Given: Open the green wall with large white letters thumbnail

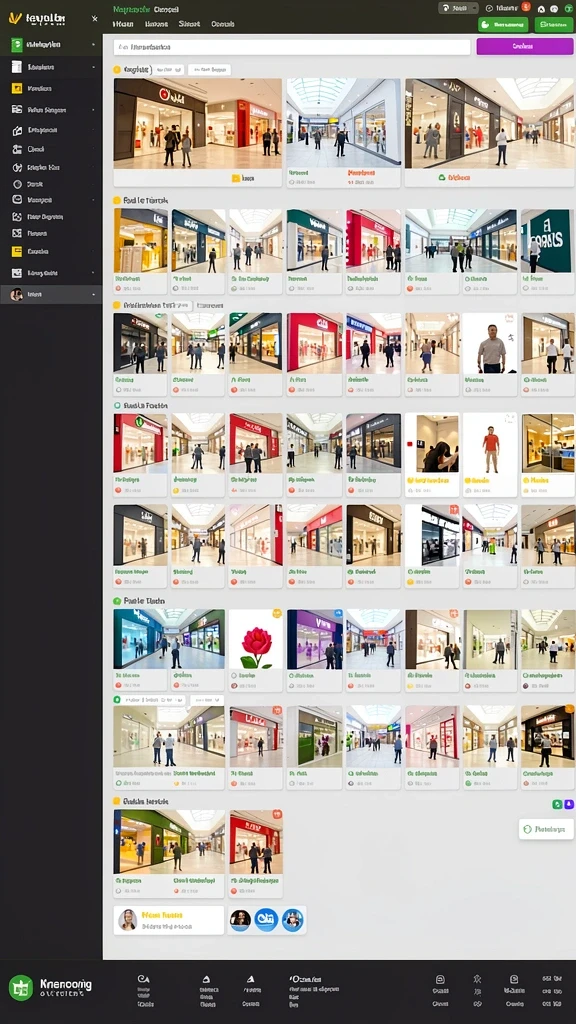Looking at the screenshot, I should coord(547,241).
